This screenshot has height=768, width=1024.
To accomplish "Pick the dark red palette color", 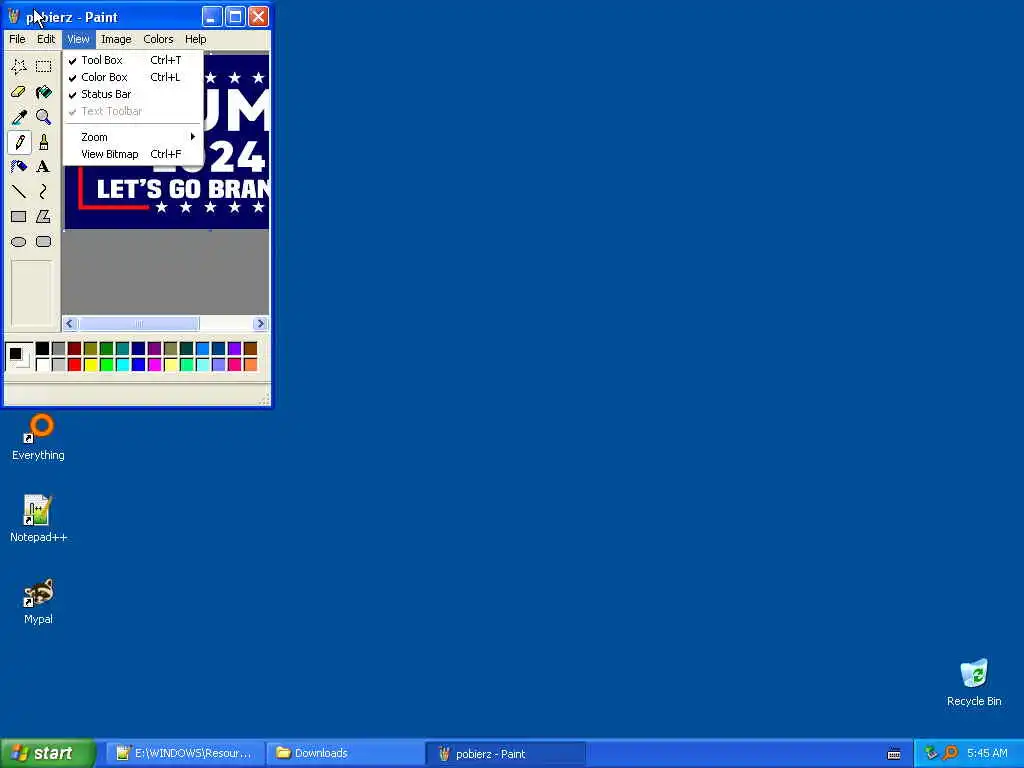I will click(74, 348).
